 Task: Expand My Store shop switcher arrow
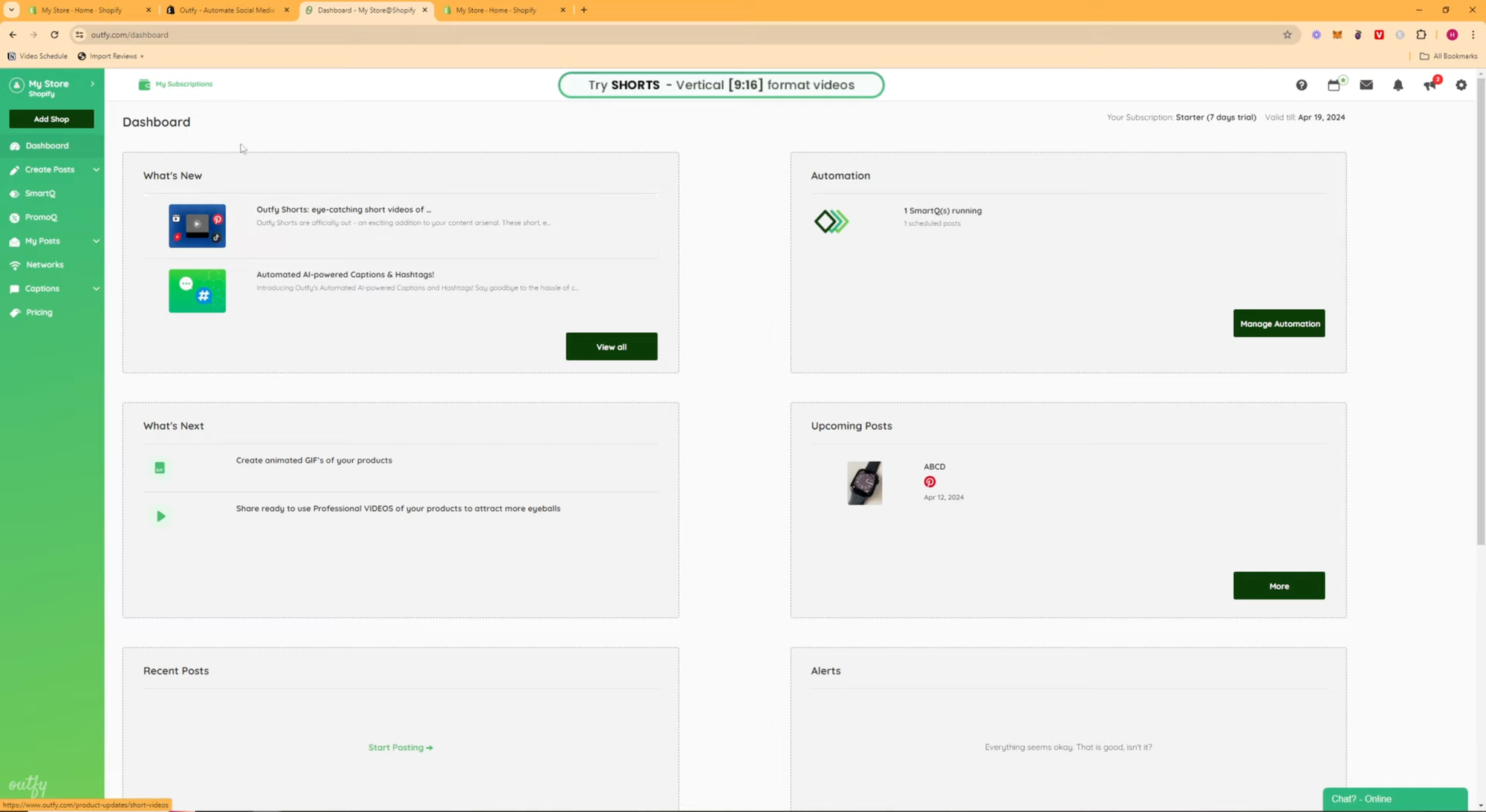pyautogui.click(x=92, y=84)
